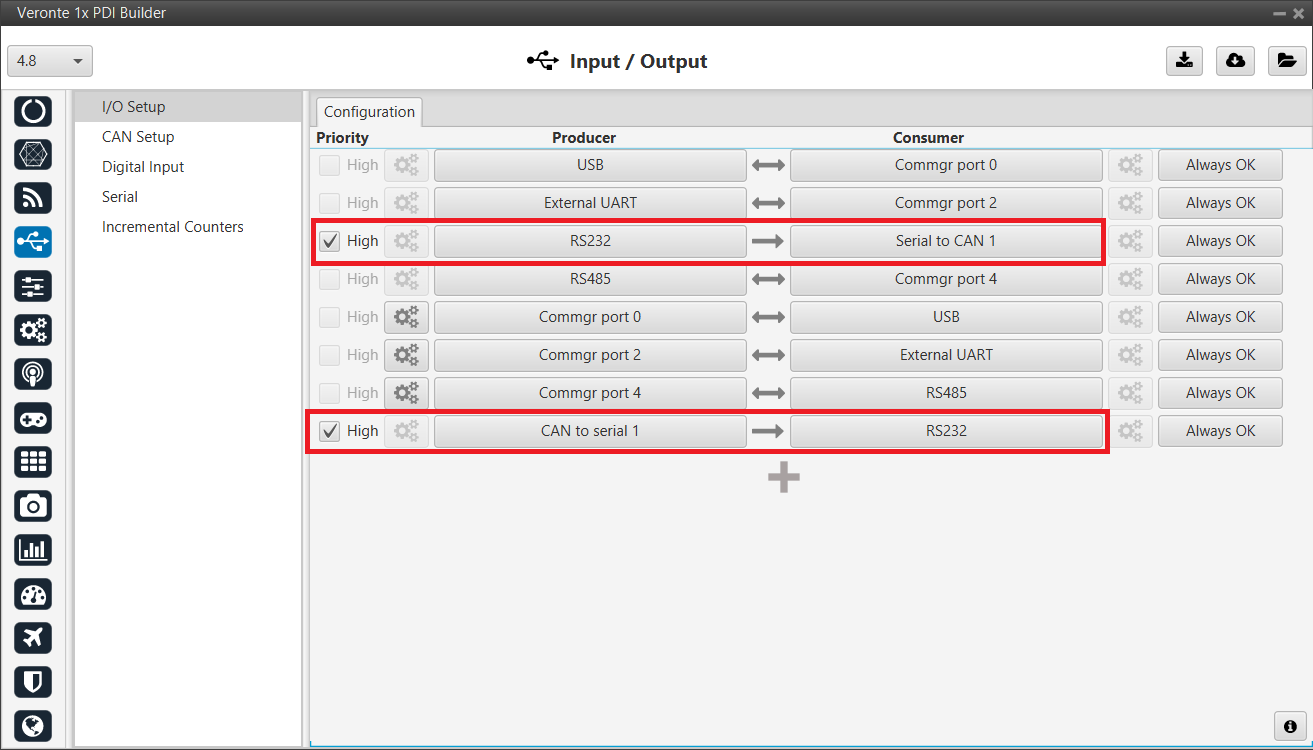Toggle direction arrow on RS232 producer row
Image resolution: width=1313 pixels, height=750 pixels.
coord(768,241)
